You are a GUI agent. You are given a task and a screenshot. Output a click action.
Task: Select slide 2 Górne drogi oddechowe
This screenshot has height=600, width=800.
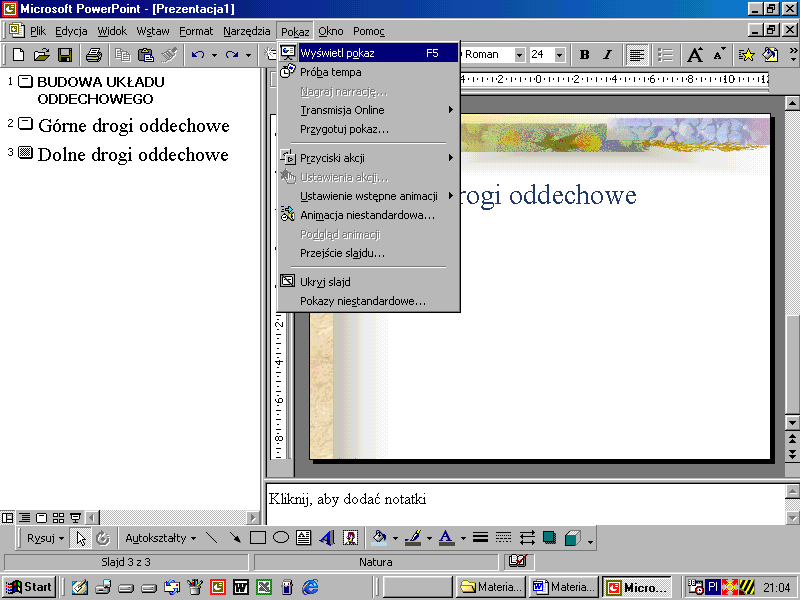coord(134,126)
